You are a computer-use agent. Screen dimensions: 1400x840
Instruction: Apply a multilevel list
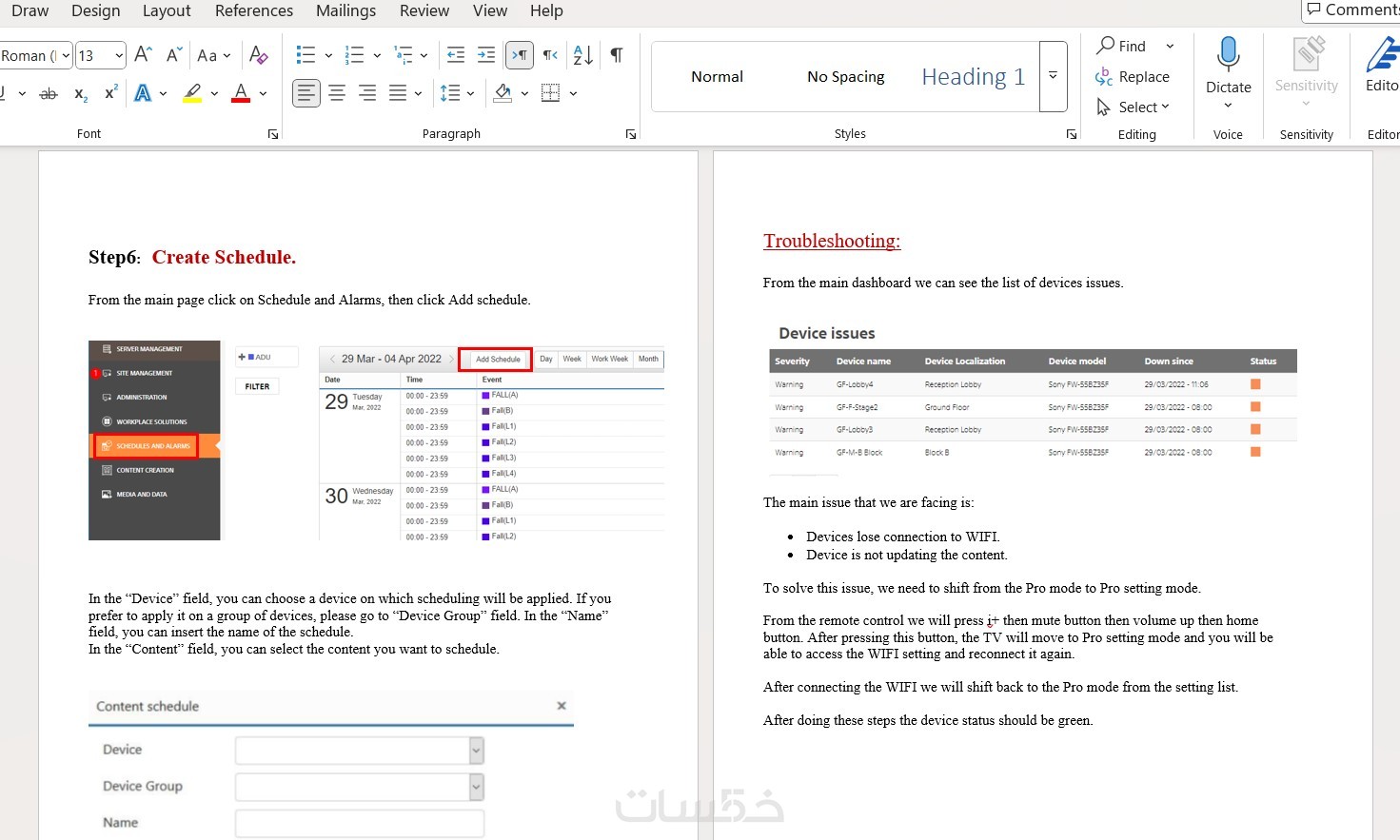404,55
